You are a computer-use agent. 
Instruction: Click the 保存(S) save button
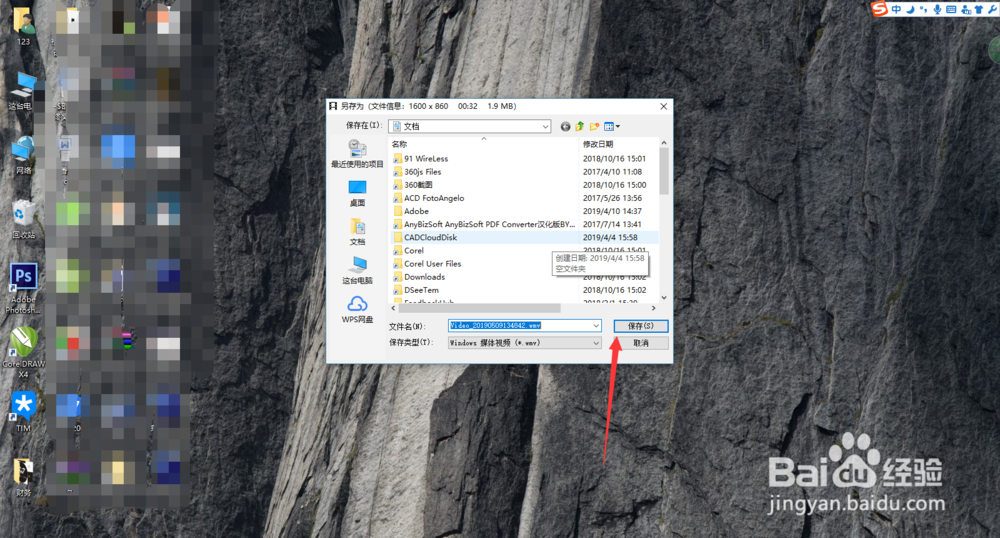[641, 326]
